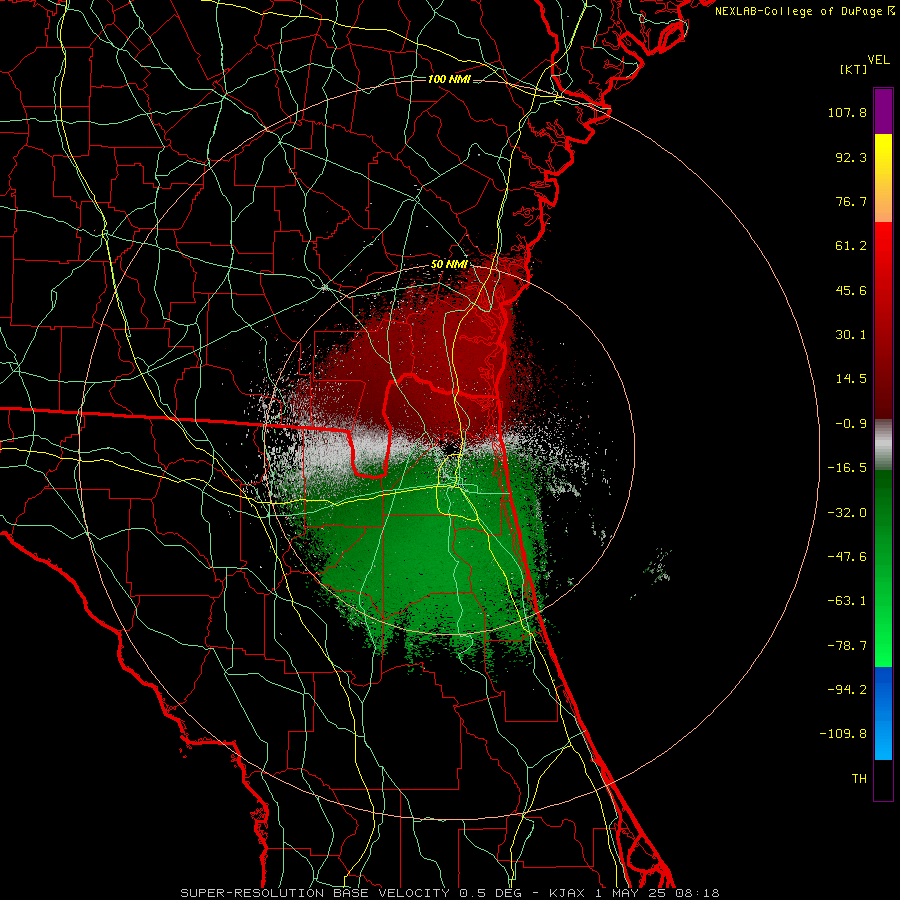The width and height of the screenshot is (900, 900).
Task: Select the 107.8 value on the scale
Action: pos(847,112)
